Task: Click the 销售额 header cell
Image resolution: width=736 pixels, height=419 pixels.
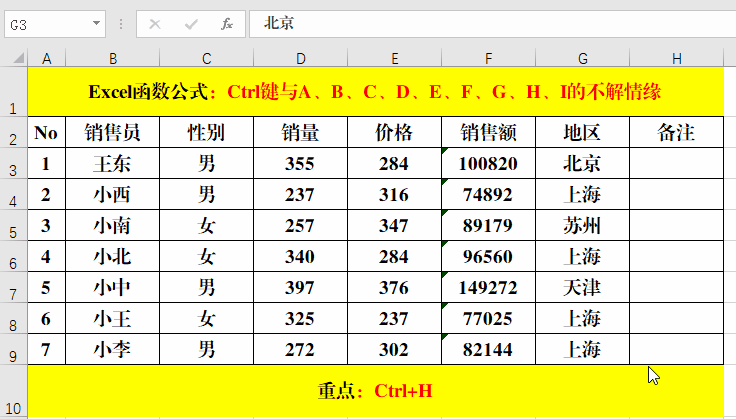Action: [x=489, y=132]
